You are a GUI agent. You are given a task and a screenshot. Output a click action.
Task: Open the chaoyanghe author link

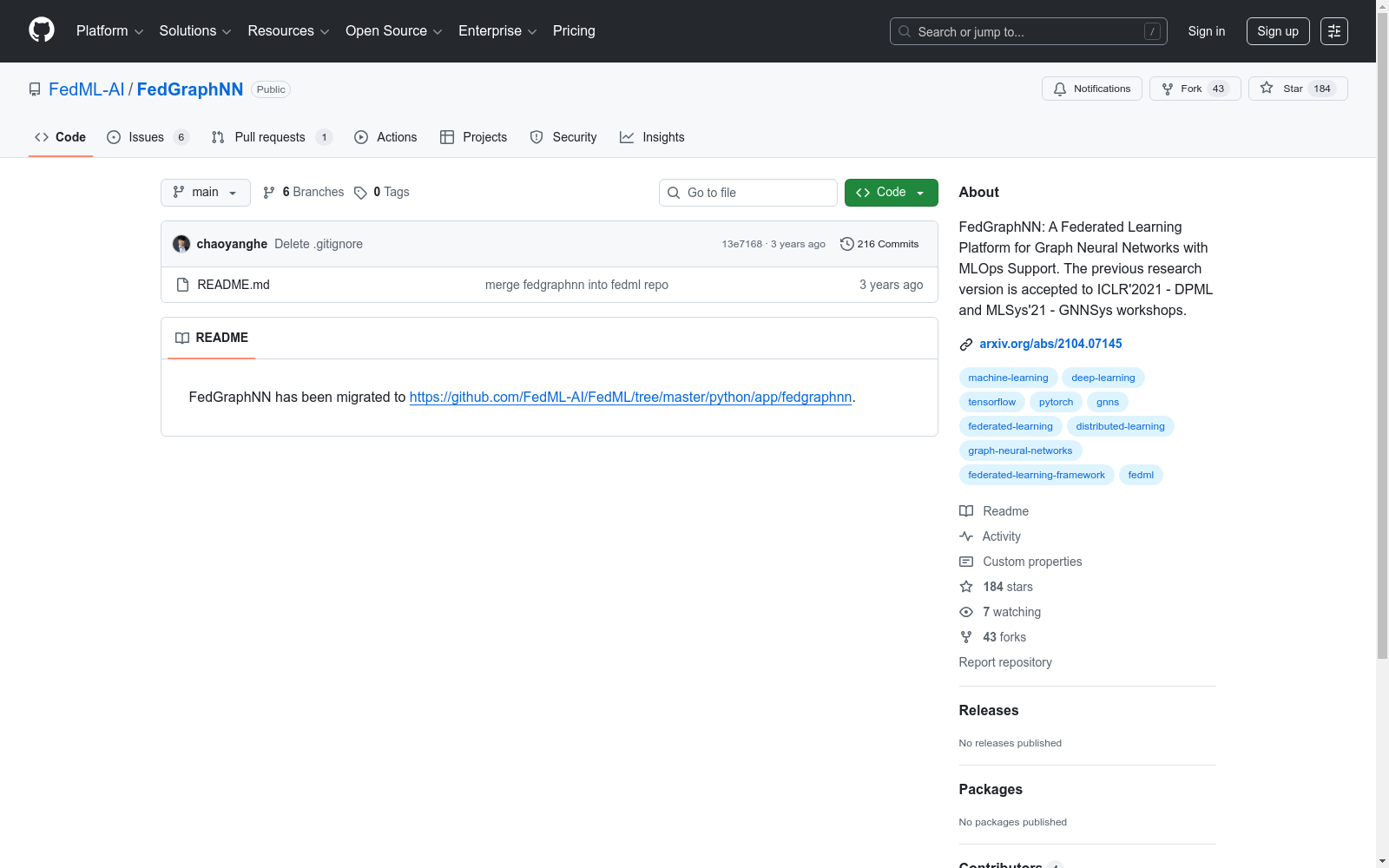tap(232, 244)
